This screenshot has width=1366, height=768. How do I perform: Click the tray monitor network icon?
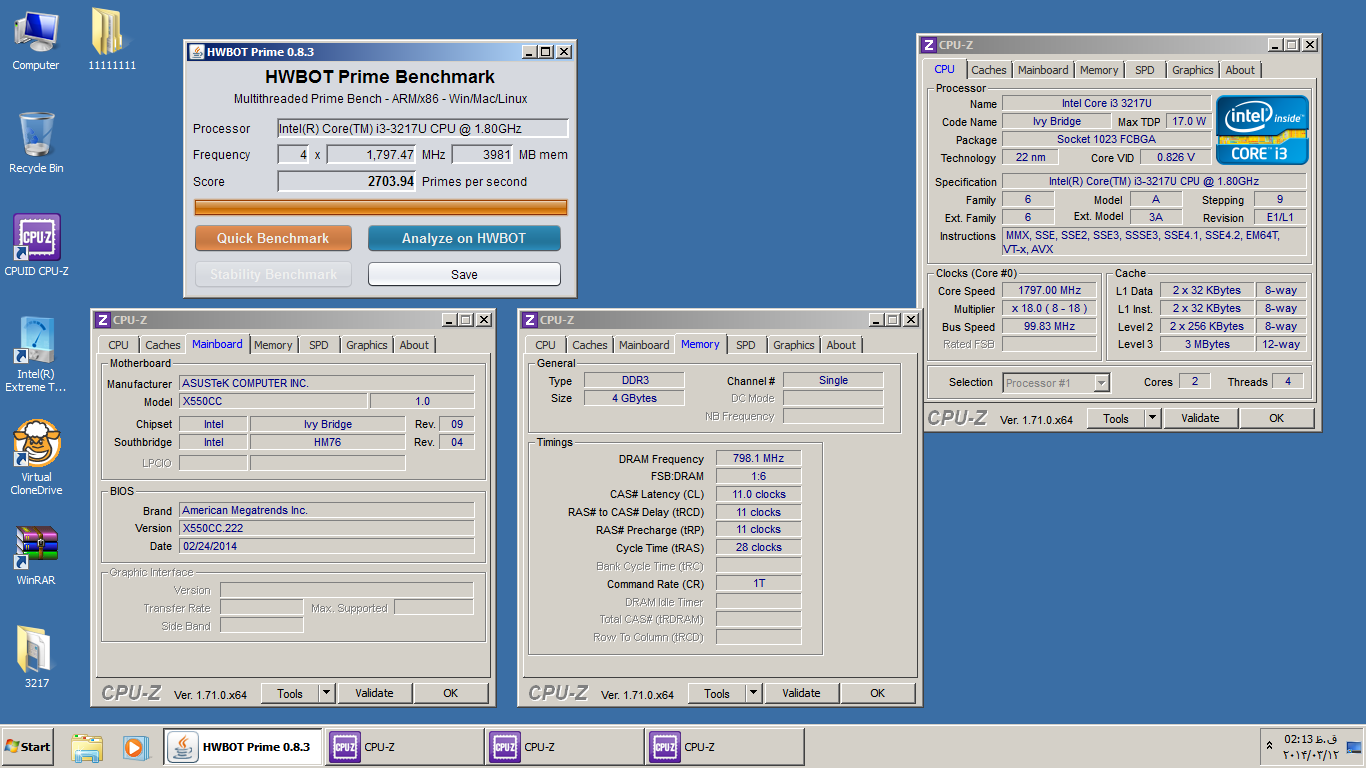tap(1353, 746)
